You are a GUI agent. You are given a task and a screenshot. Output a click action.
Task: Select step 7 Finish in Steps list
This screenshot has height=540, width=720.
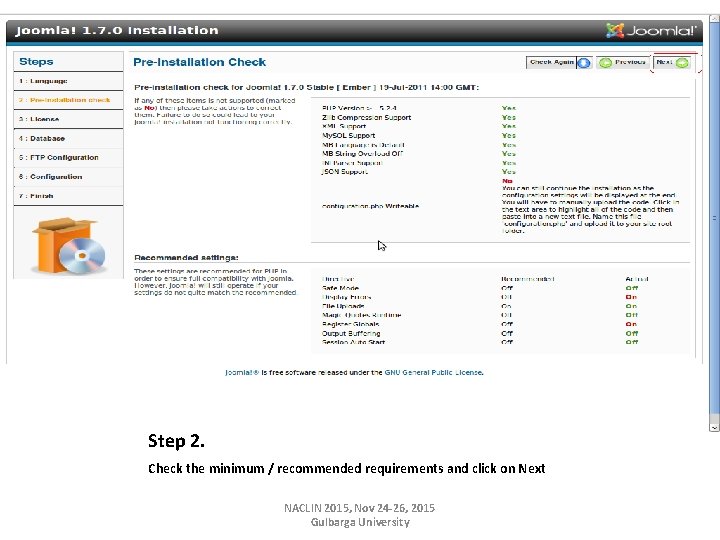click(x=68, y=196)
